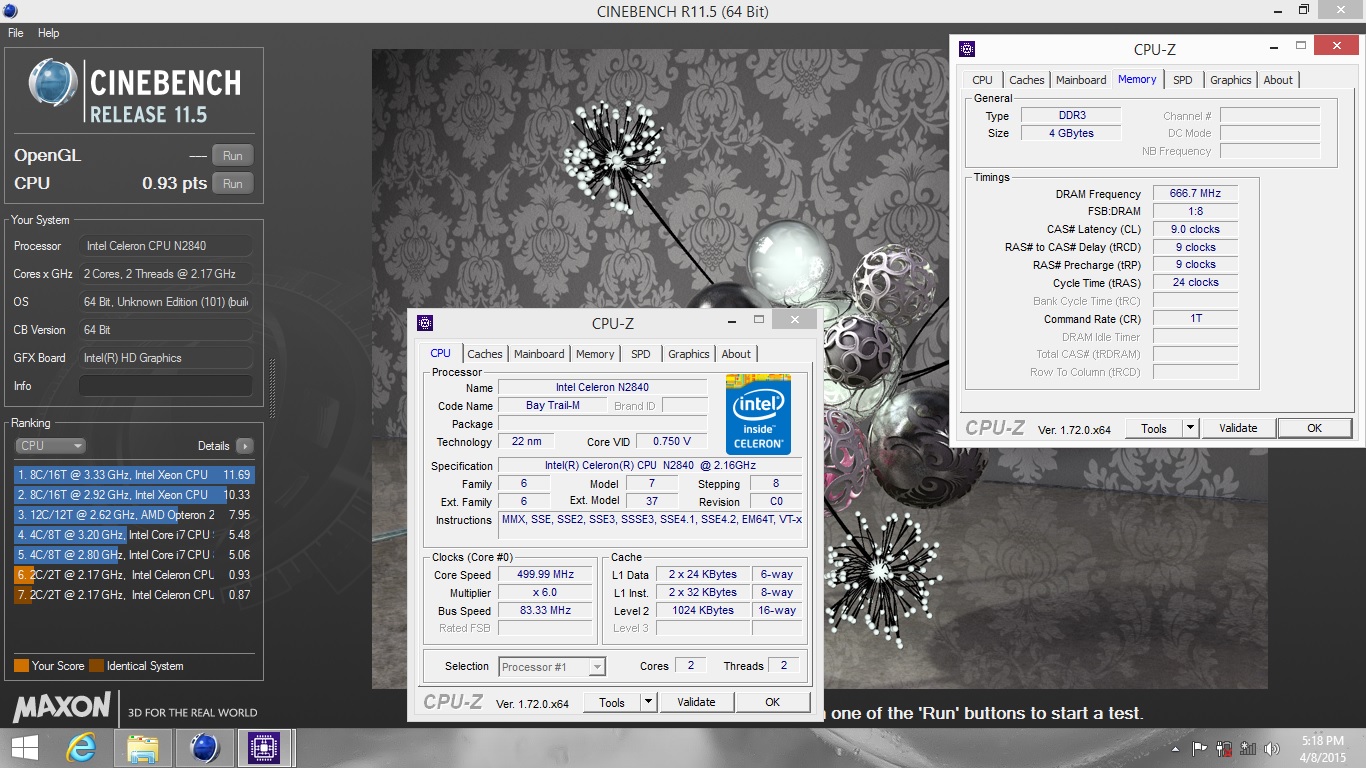Viewport: 1366px width, 768px height.
Task: Click the CAS# Latency 9.0 clocks value
Action: pyautogui.click(x=1195, y=229)
